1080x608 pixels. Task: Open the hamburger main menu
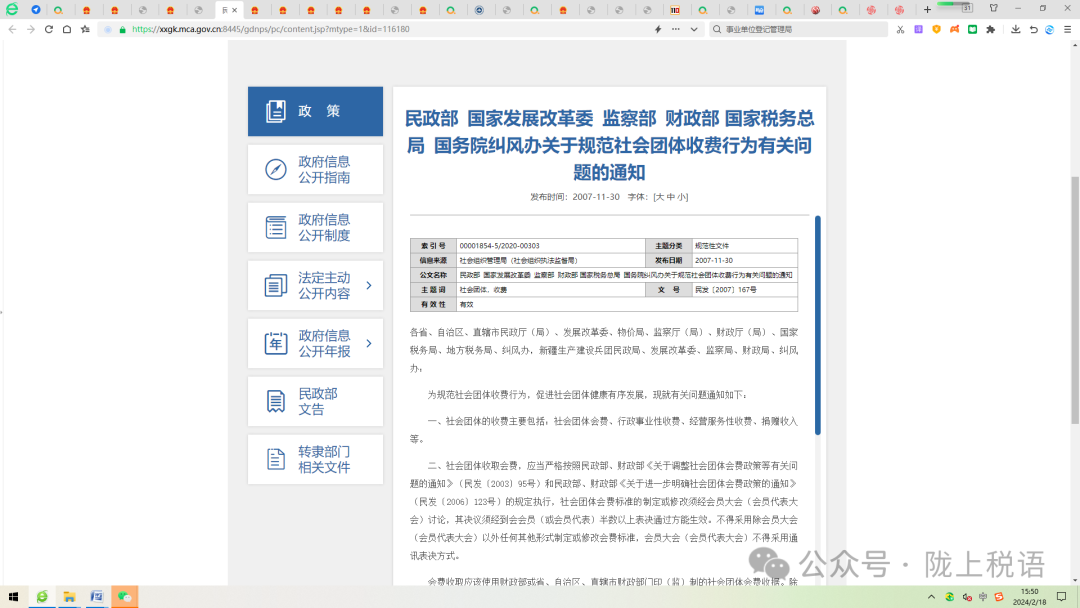click(x=1068, y=30)
